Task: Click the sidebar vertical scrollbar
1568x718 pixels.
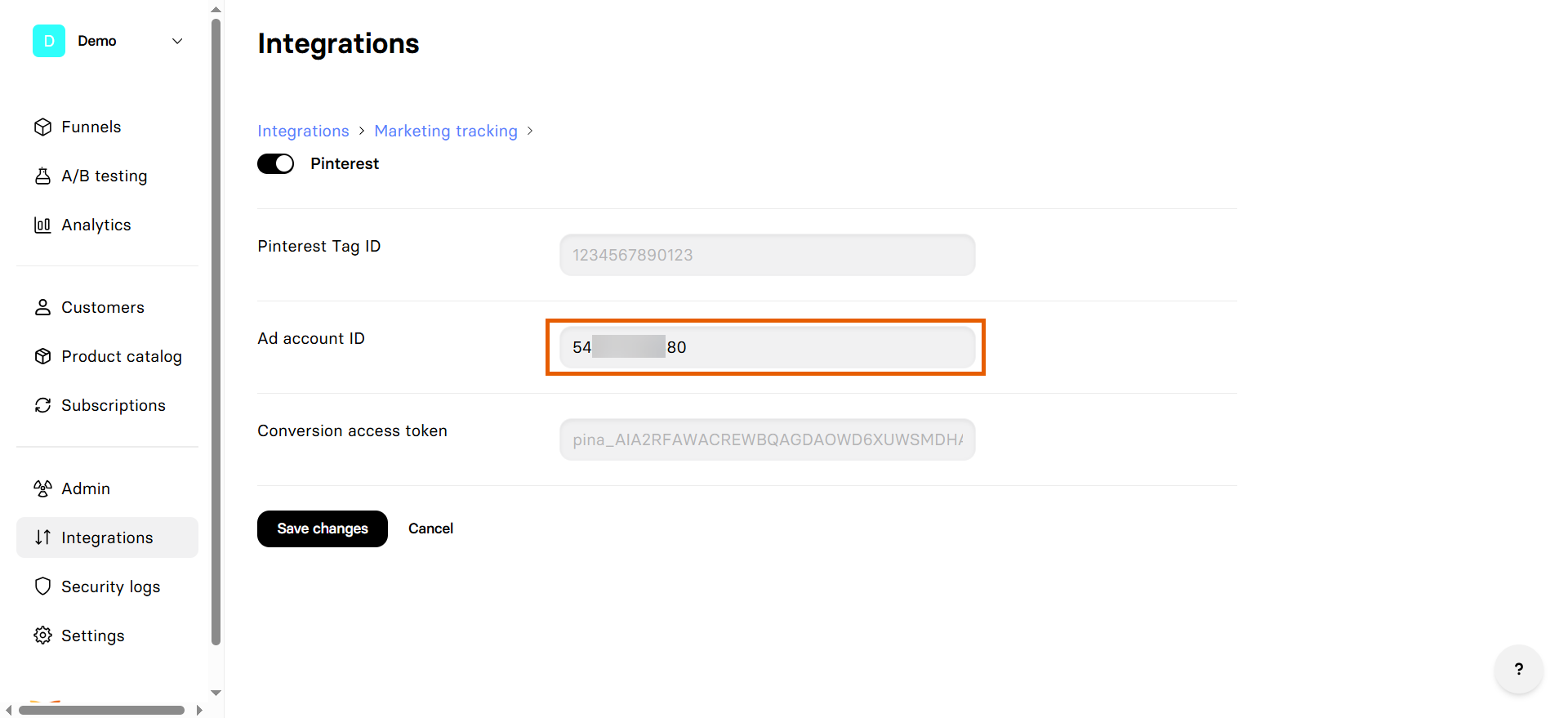Action: [216, 331]
